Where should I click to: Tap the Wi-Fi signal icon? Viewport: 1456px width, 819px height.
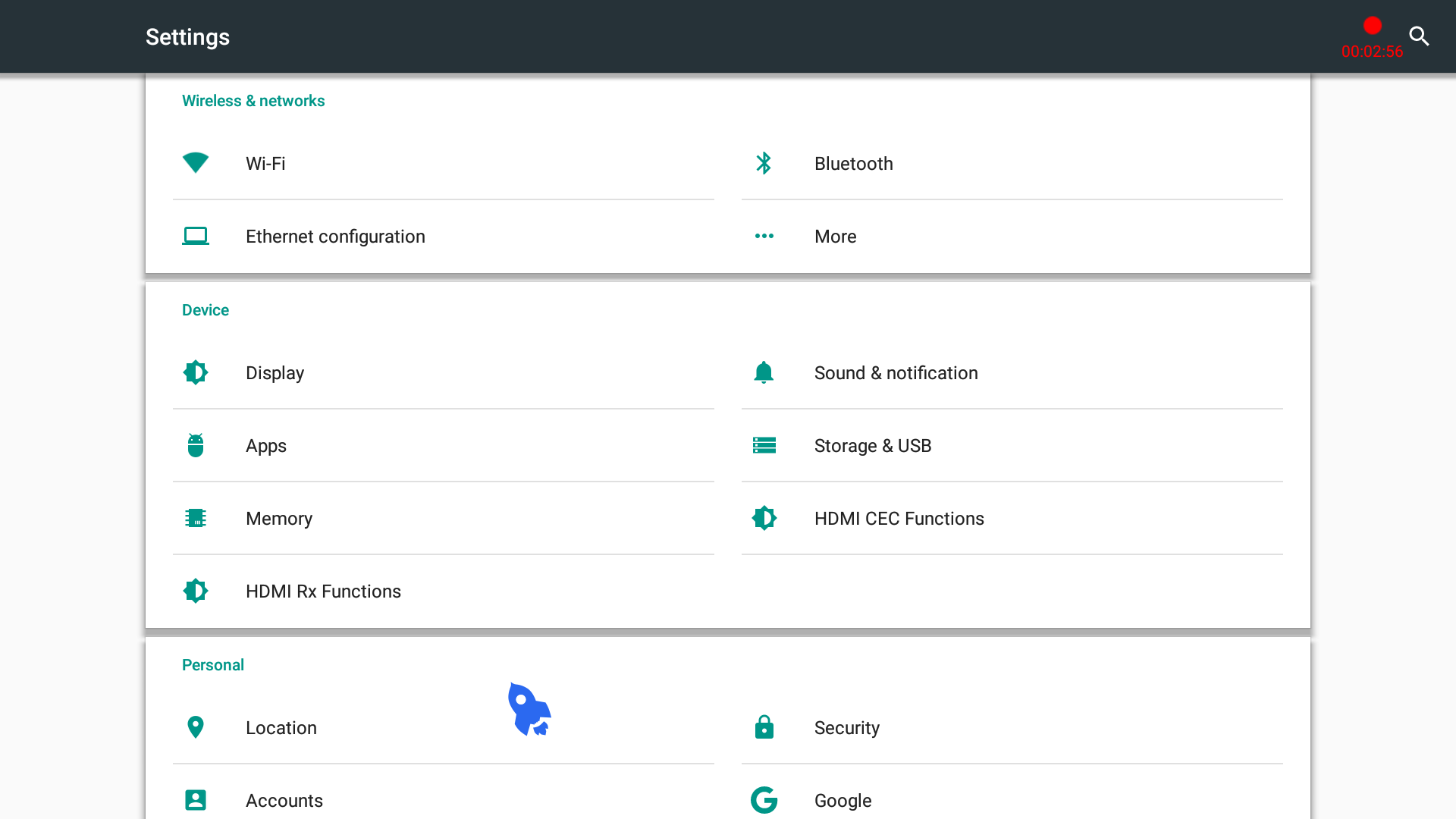point(196,163)
